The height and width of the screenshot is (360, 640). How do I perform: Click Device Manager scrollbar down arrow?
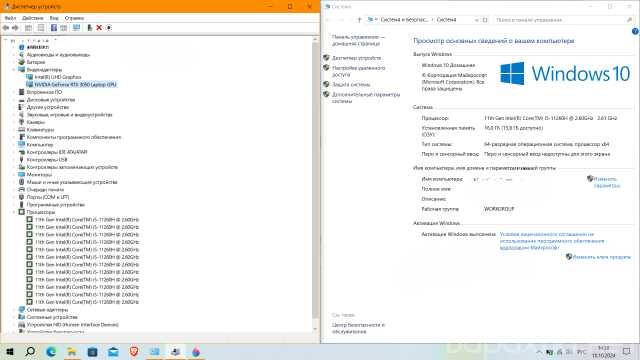pyautogui.click(x=315, y=329)
